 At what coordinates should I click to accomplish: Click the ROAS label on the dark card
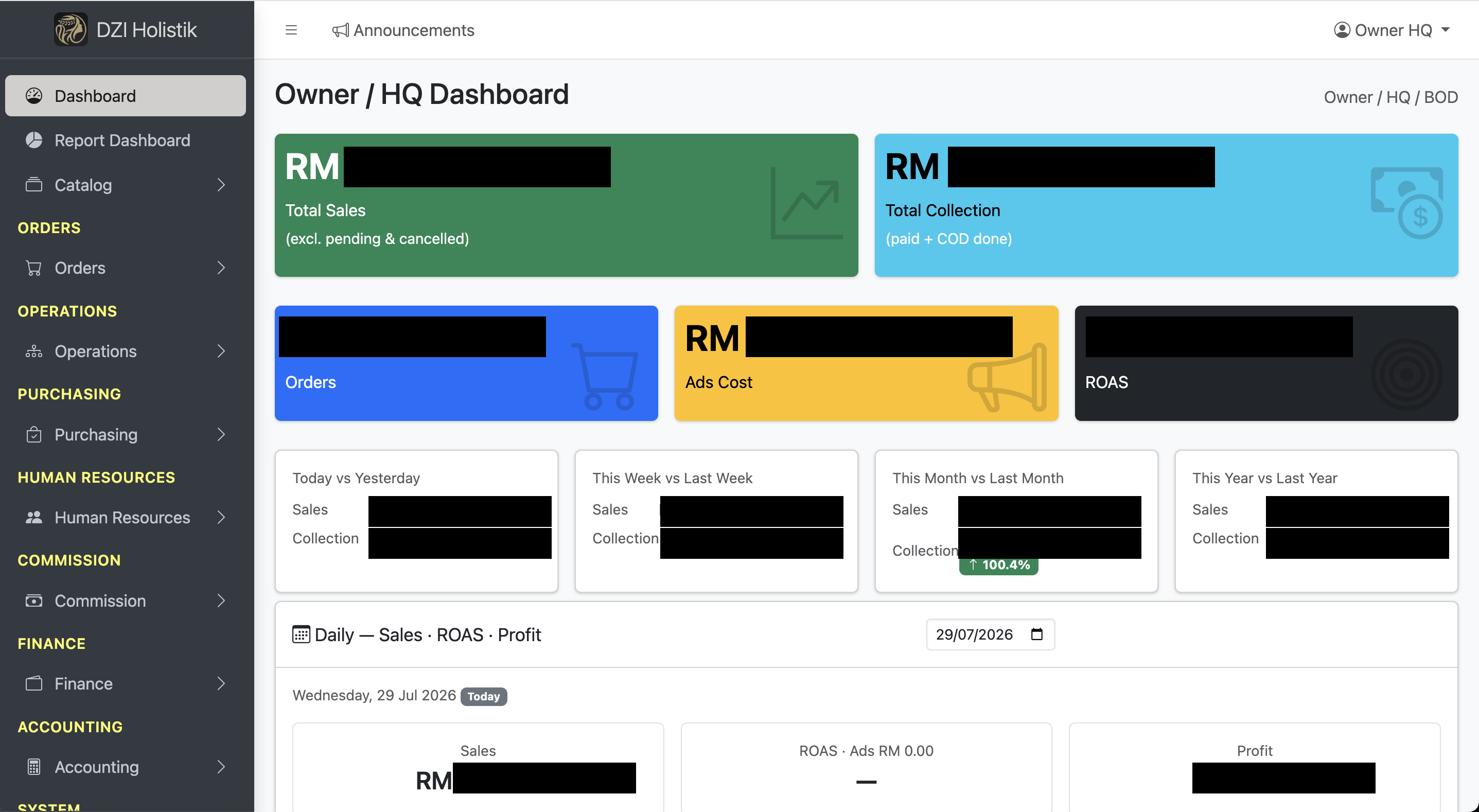tap(1106, 382)
